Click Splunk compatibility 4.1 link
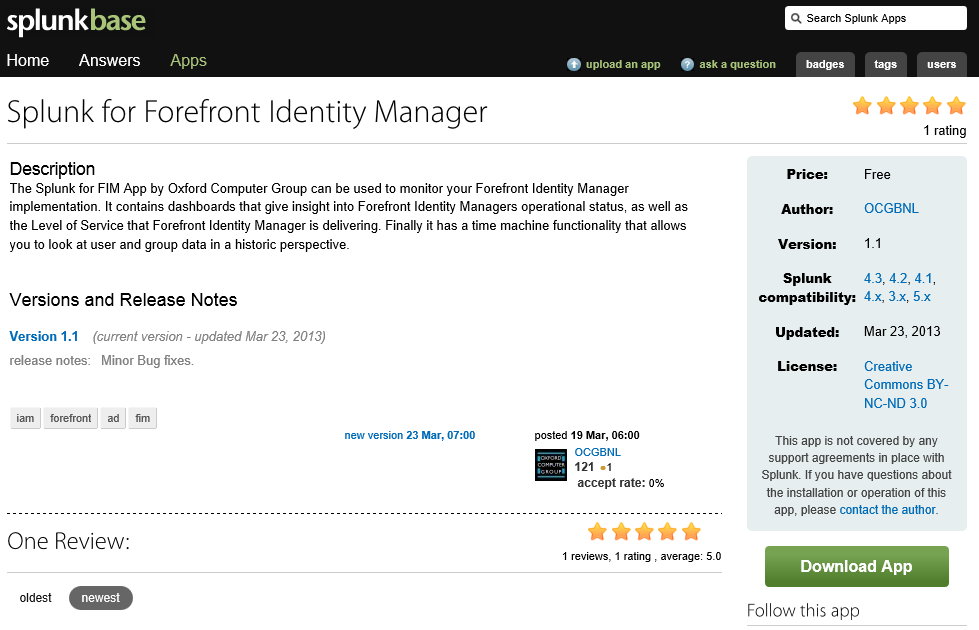Viewport: 979px width, 630px height. (923, 278)
